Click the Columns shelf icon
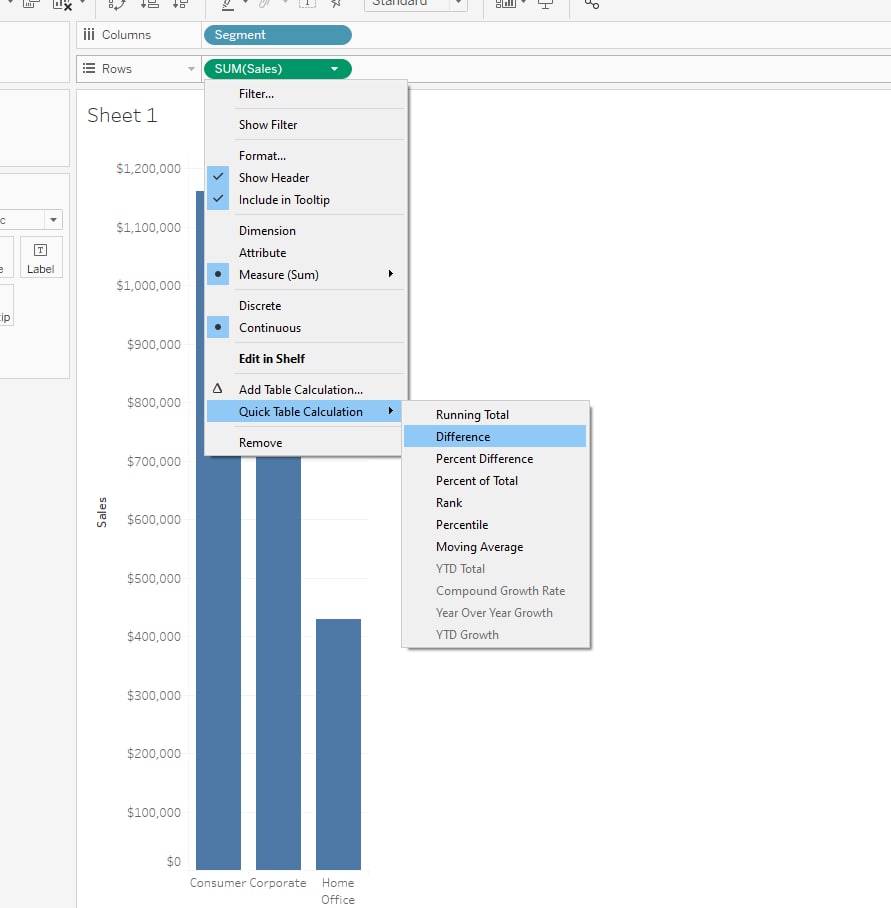 pyautogui.click(x=89, y=35)
